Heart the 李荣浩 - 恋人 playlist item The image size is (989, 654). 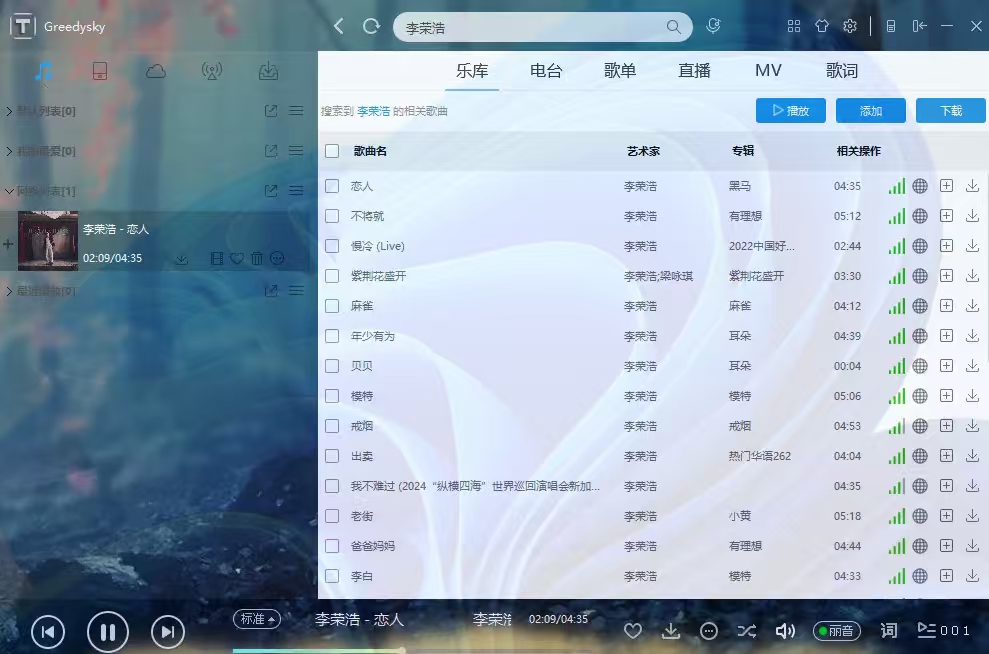pyautogui.click(x=237, y=258)
